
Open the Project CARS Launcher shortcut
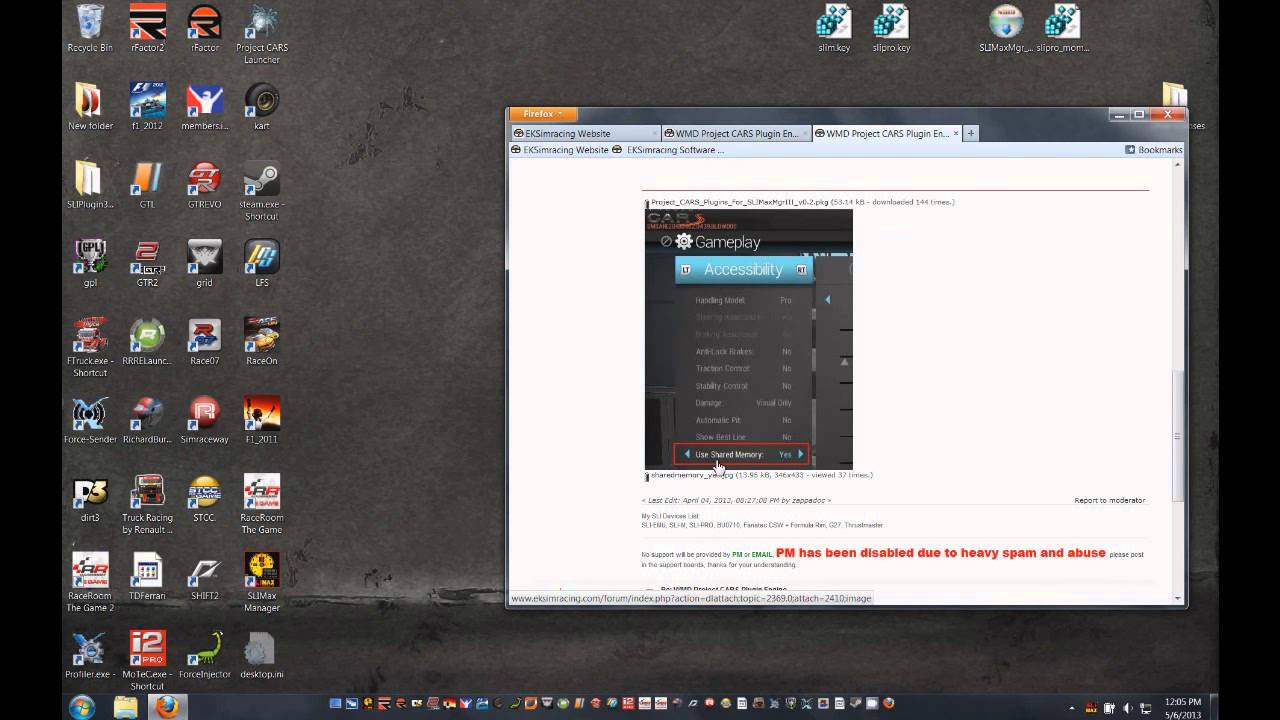[262, 34]
